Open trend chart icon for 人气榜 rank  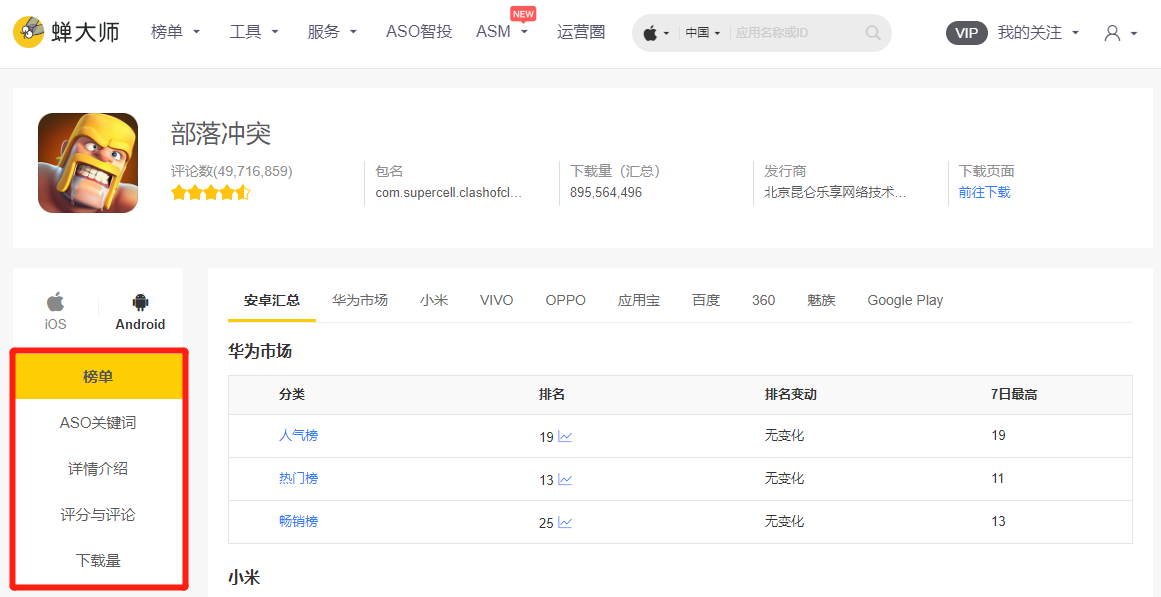565,437
